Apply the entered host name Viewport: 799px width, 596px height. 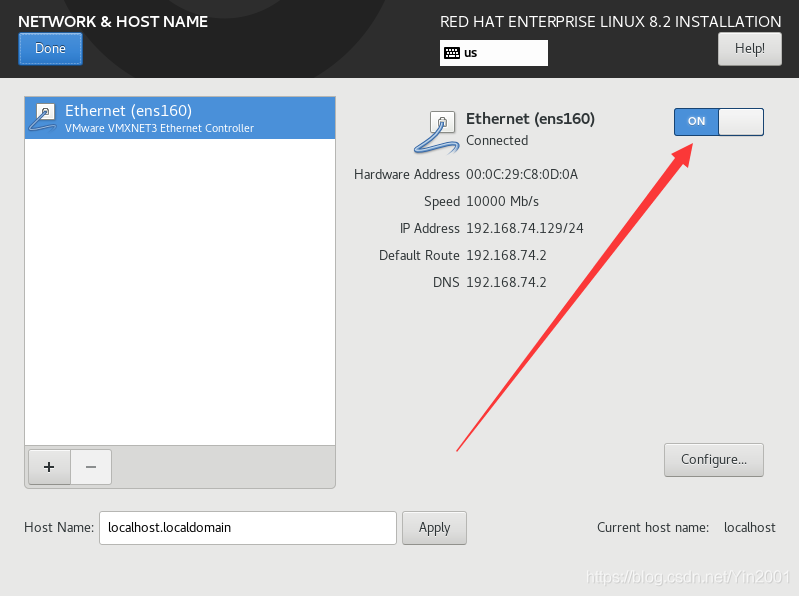point(434,528)
